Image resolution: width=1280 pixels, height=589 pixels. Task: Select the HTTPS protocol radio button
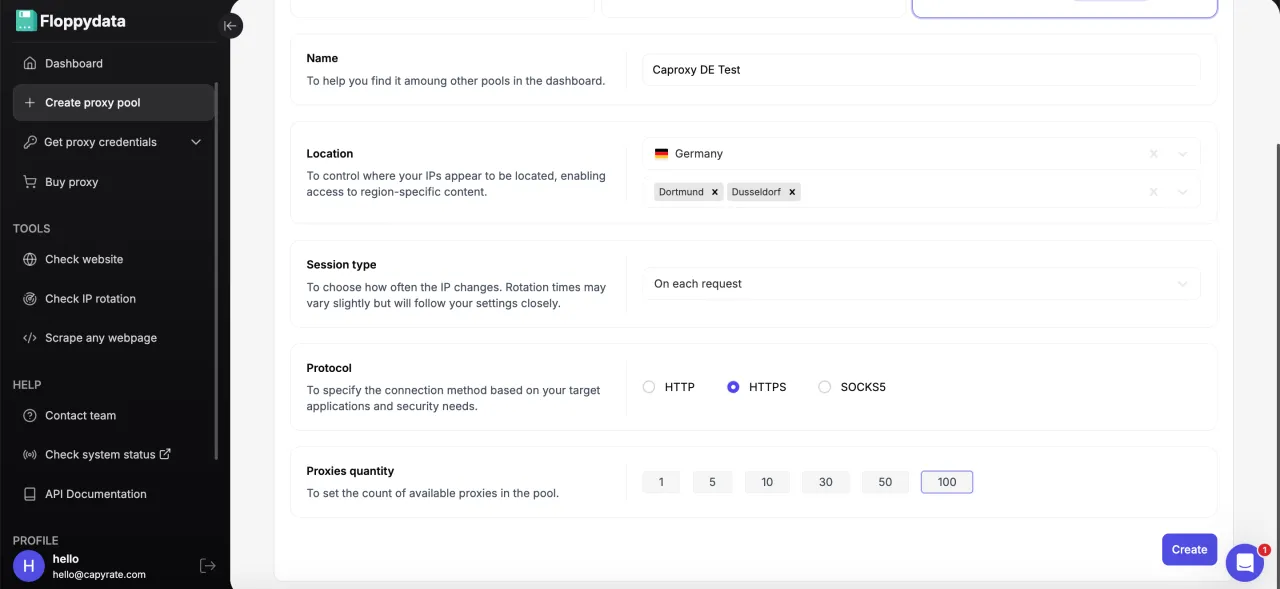[733, 387]
